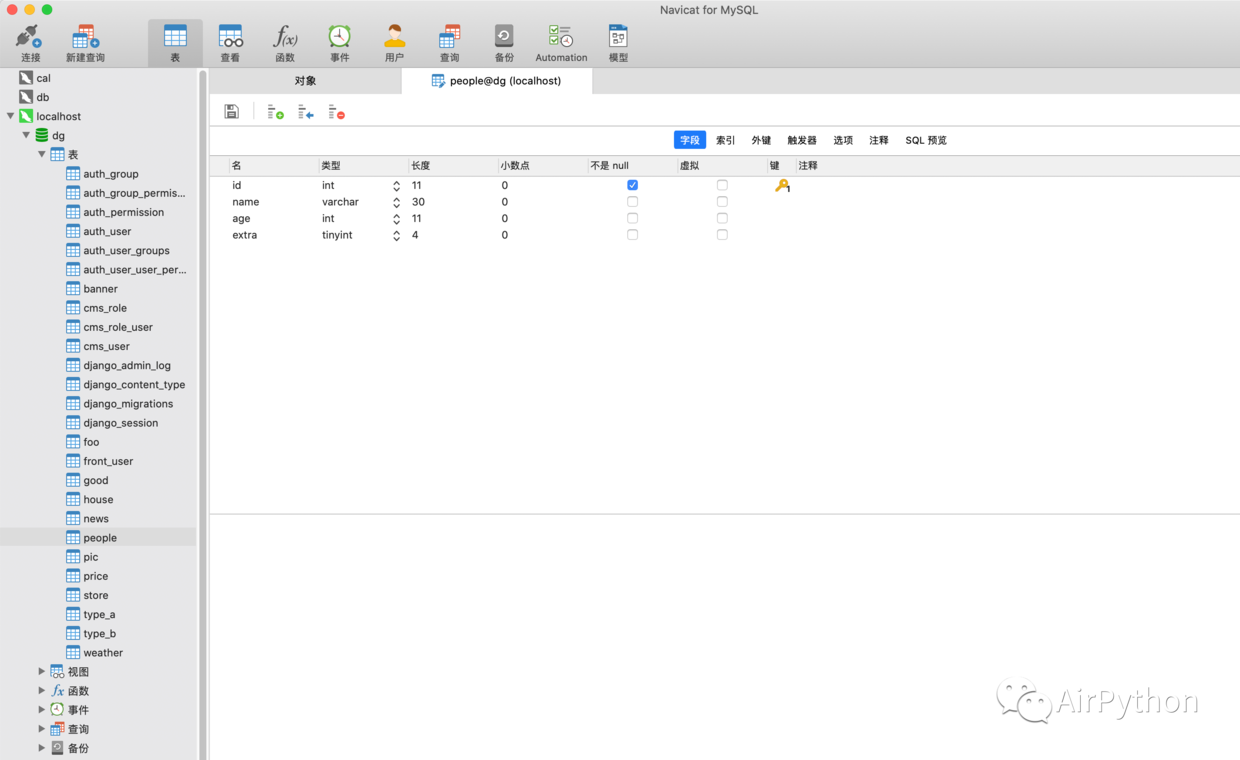This screenshot has height=760, width=1240.
Task: Check 不是 null for extra field
Action: 632,235
